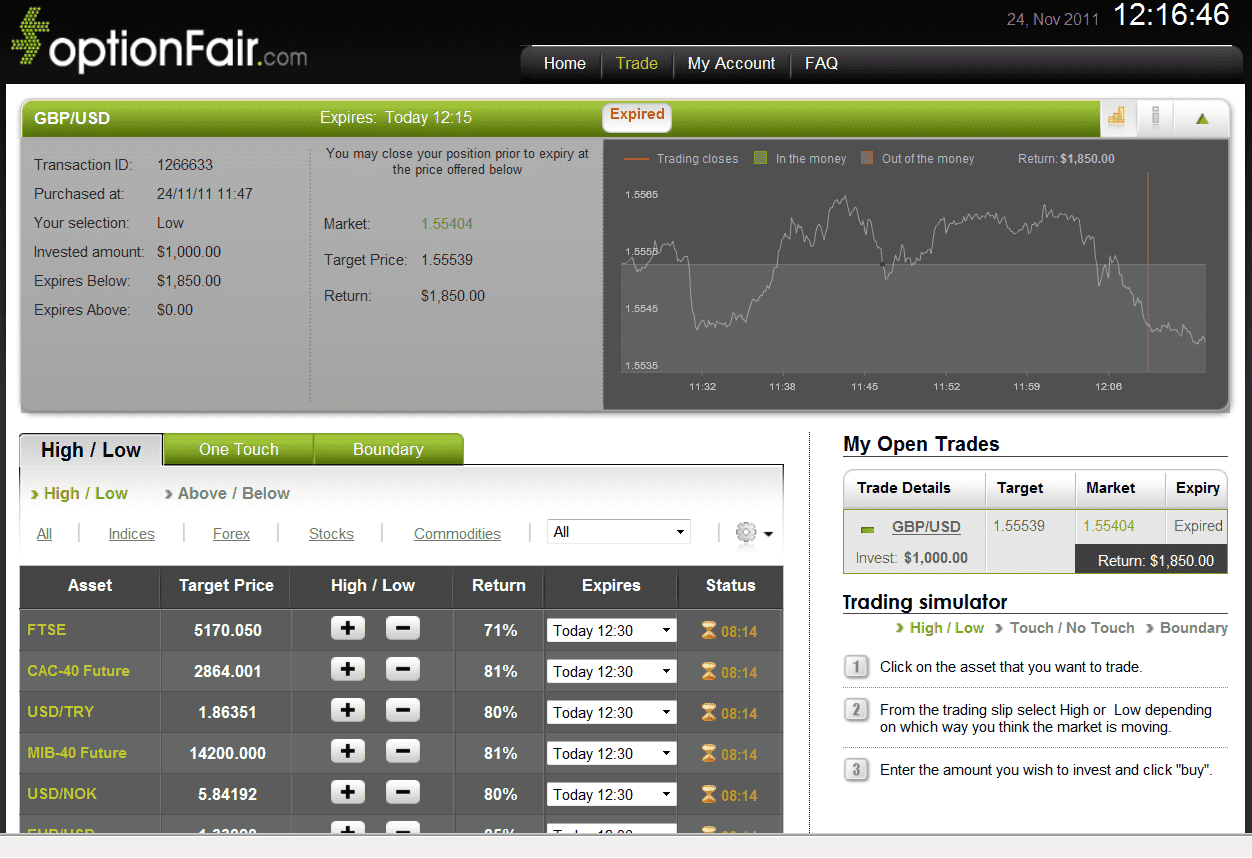The image size is (1252, 858).
Task: Click the GBP/USD link in My Open Trades
Action: (x=926, y=526)
